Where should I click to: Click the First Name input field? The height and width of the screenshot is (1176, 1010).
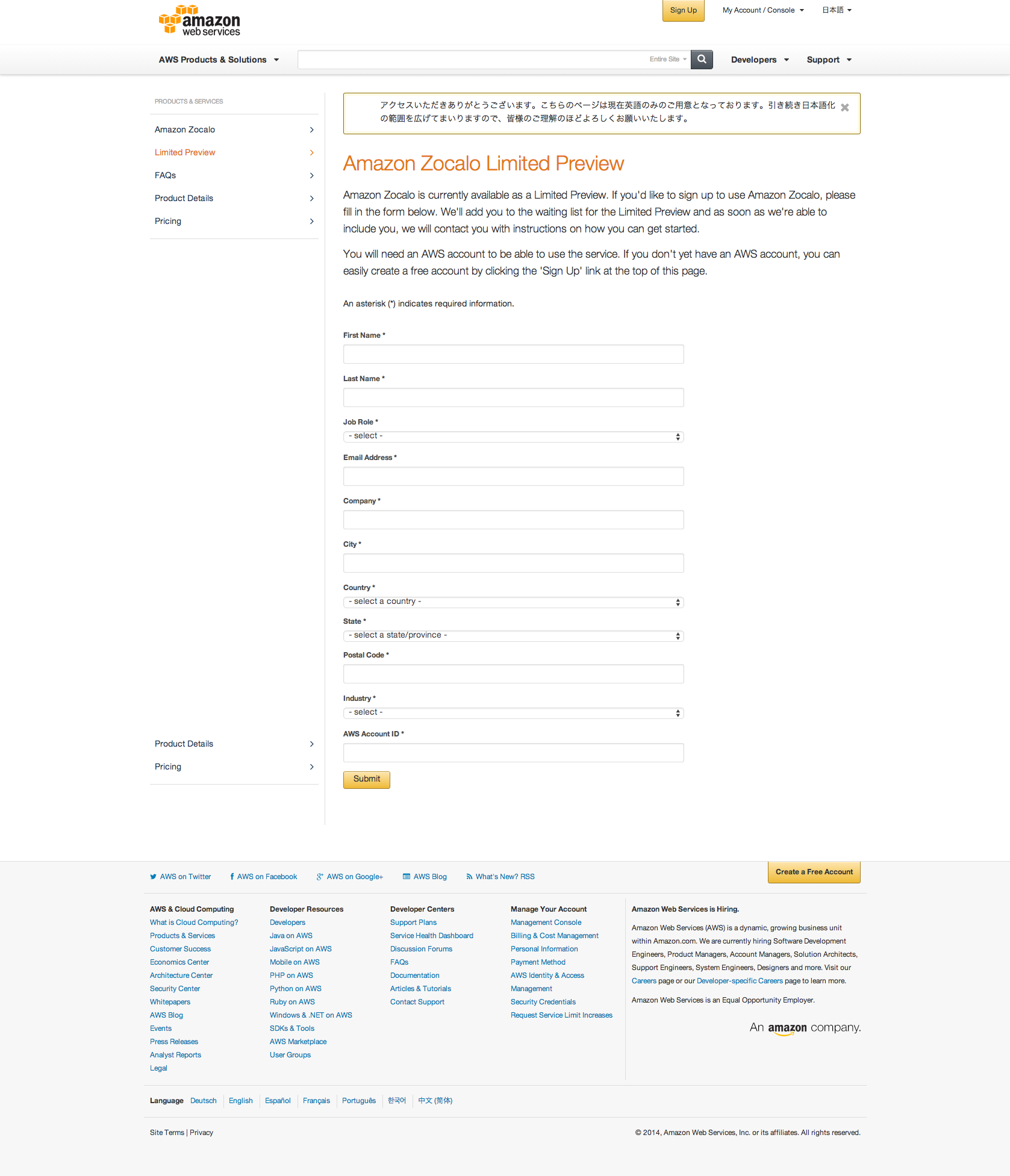513,354
